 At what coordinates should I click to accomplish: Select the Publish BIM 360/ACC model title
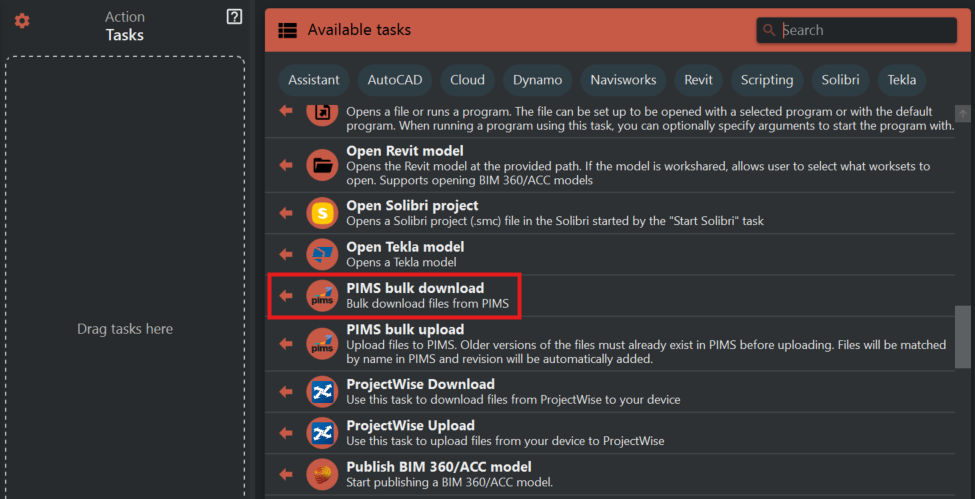click(439, 467)
